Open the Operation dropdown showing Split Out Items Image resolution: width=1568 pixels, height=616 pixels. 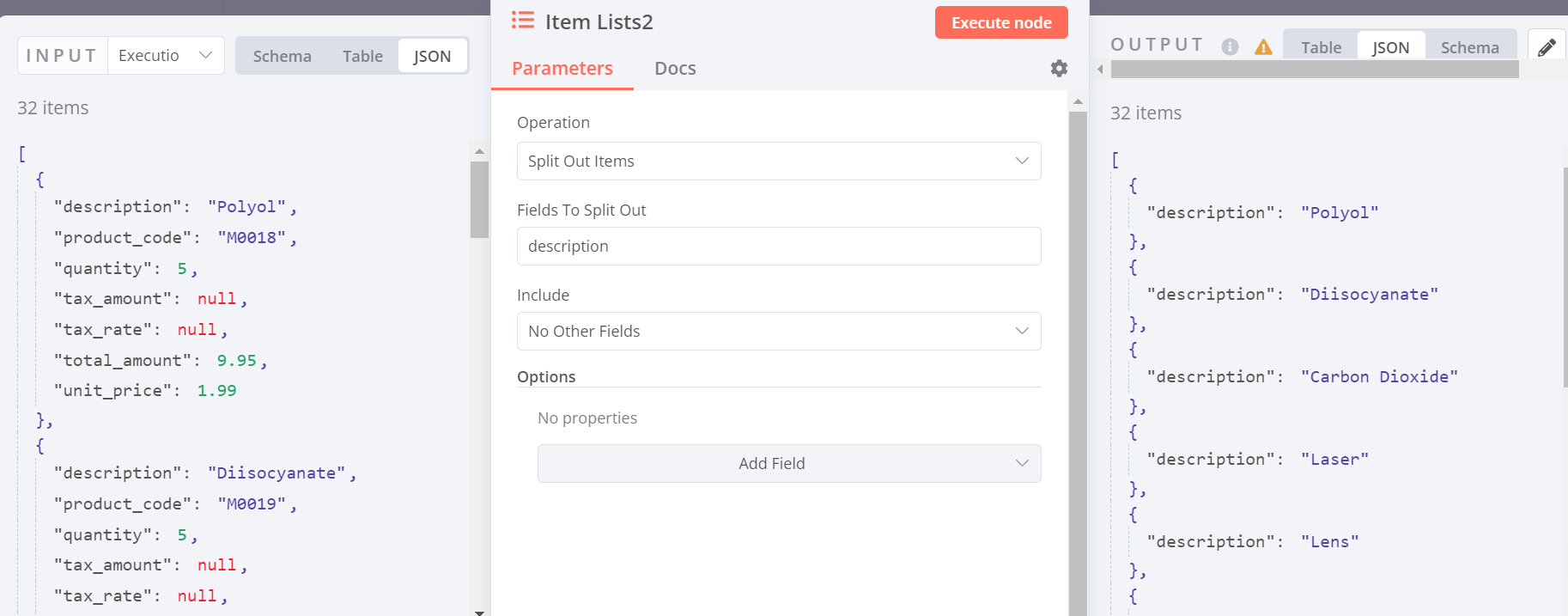click(x=778, y=162)
